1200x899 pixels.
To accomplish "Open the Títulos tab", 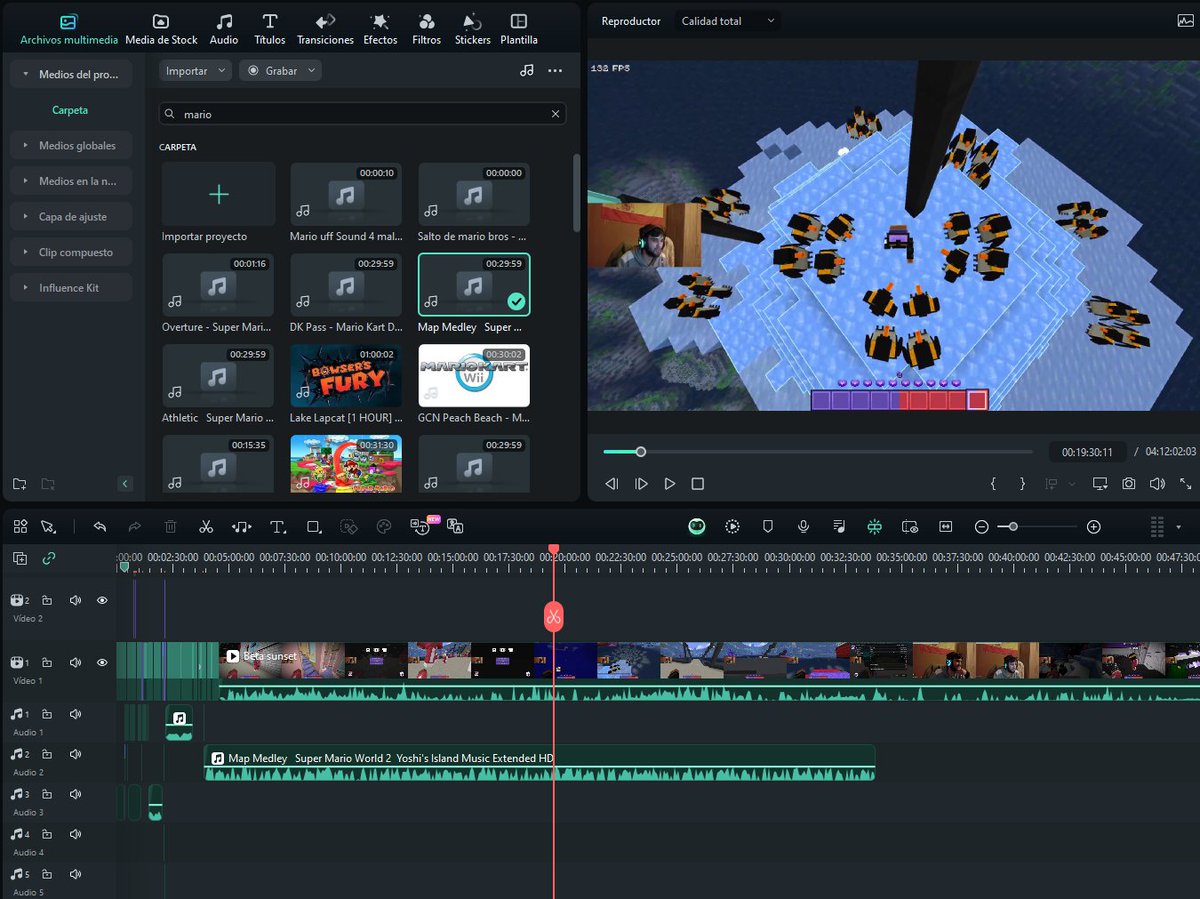I will tap(270, 29).
